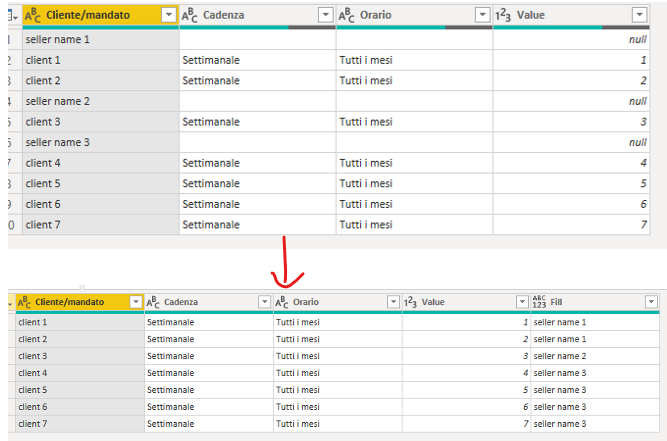Click 'client 5' cell in top table

tap(101, 183)
